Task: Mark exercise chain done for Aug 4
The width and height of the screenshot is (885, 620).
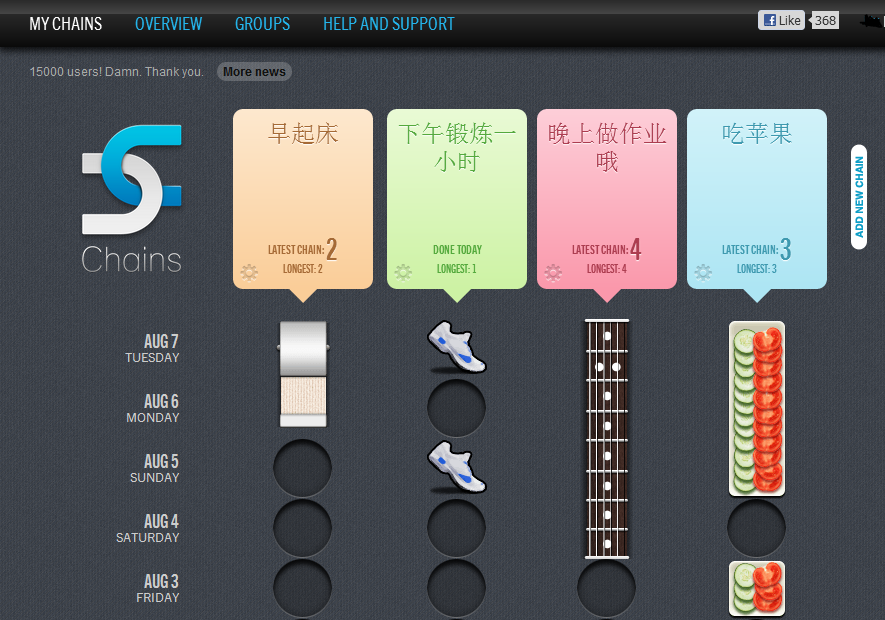Action: [x=457, y=527]
